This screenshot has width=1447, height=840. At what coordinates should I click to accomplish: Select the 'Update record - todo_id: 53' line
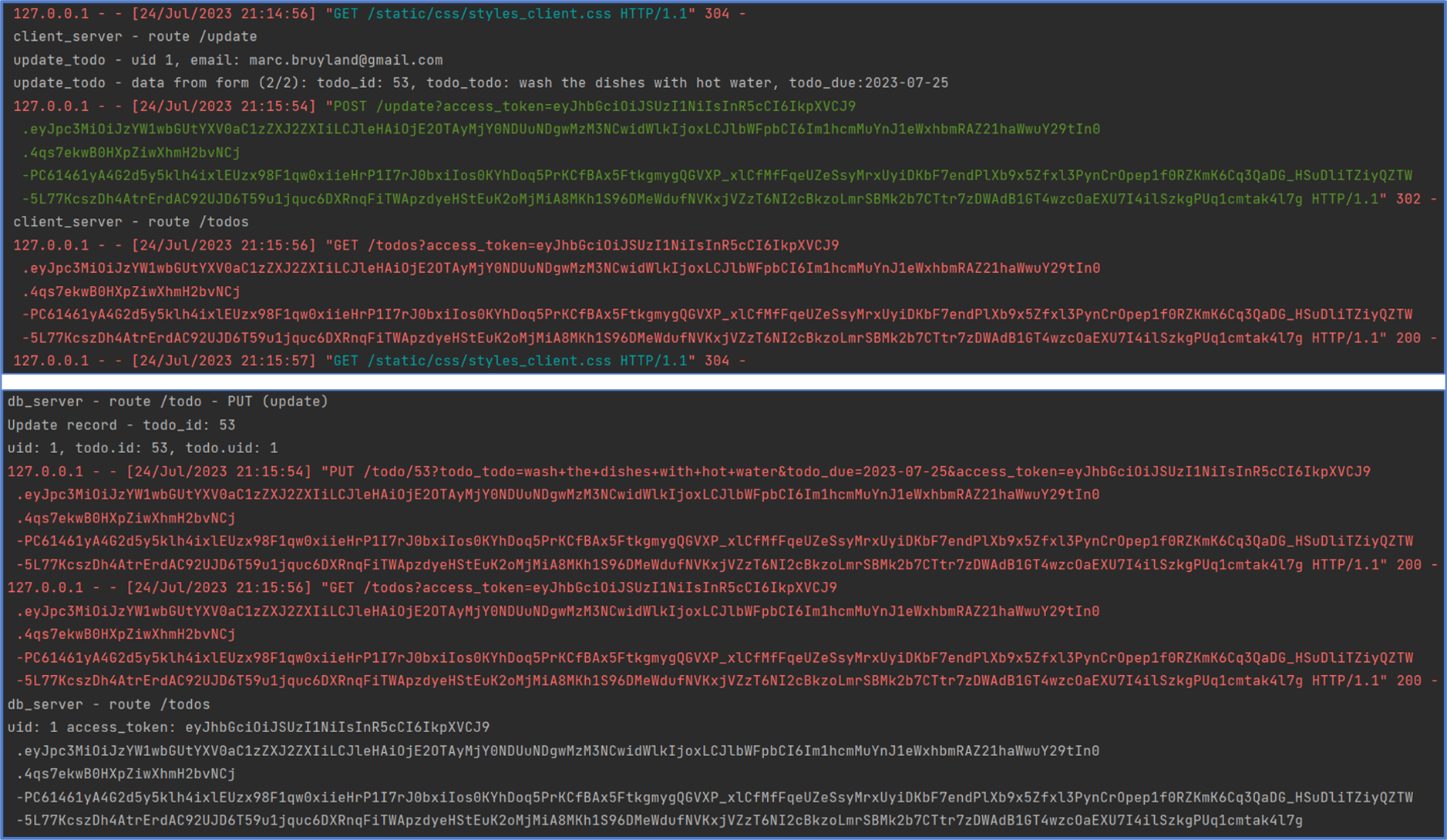pyautogui.click(x=122, y=425)
